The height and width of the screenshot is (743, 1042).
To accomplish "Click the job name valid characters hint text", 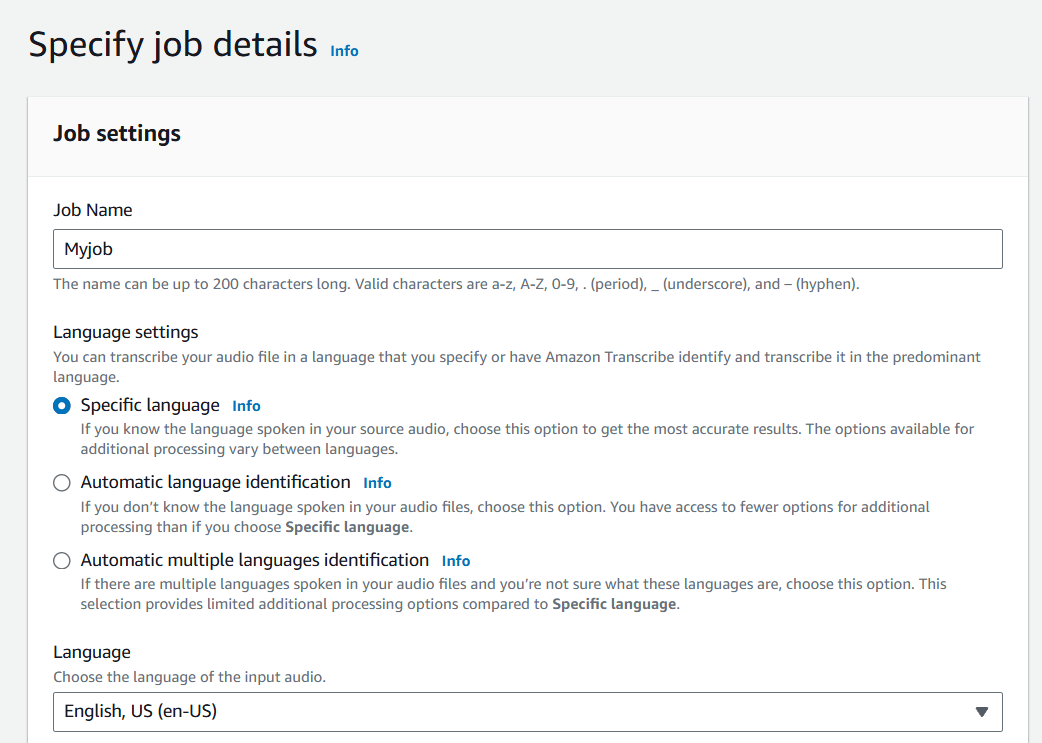I will click(x=456, y=284).
